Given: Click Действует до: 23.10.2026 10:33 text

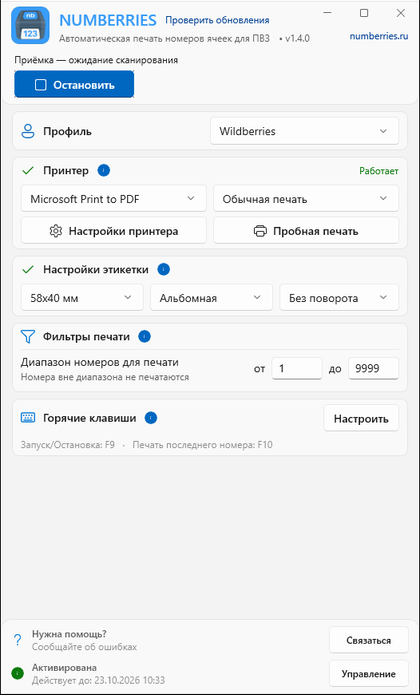Looking at the screenshot, I should pos(98,680).
